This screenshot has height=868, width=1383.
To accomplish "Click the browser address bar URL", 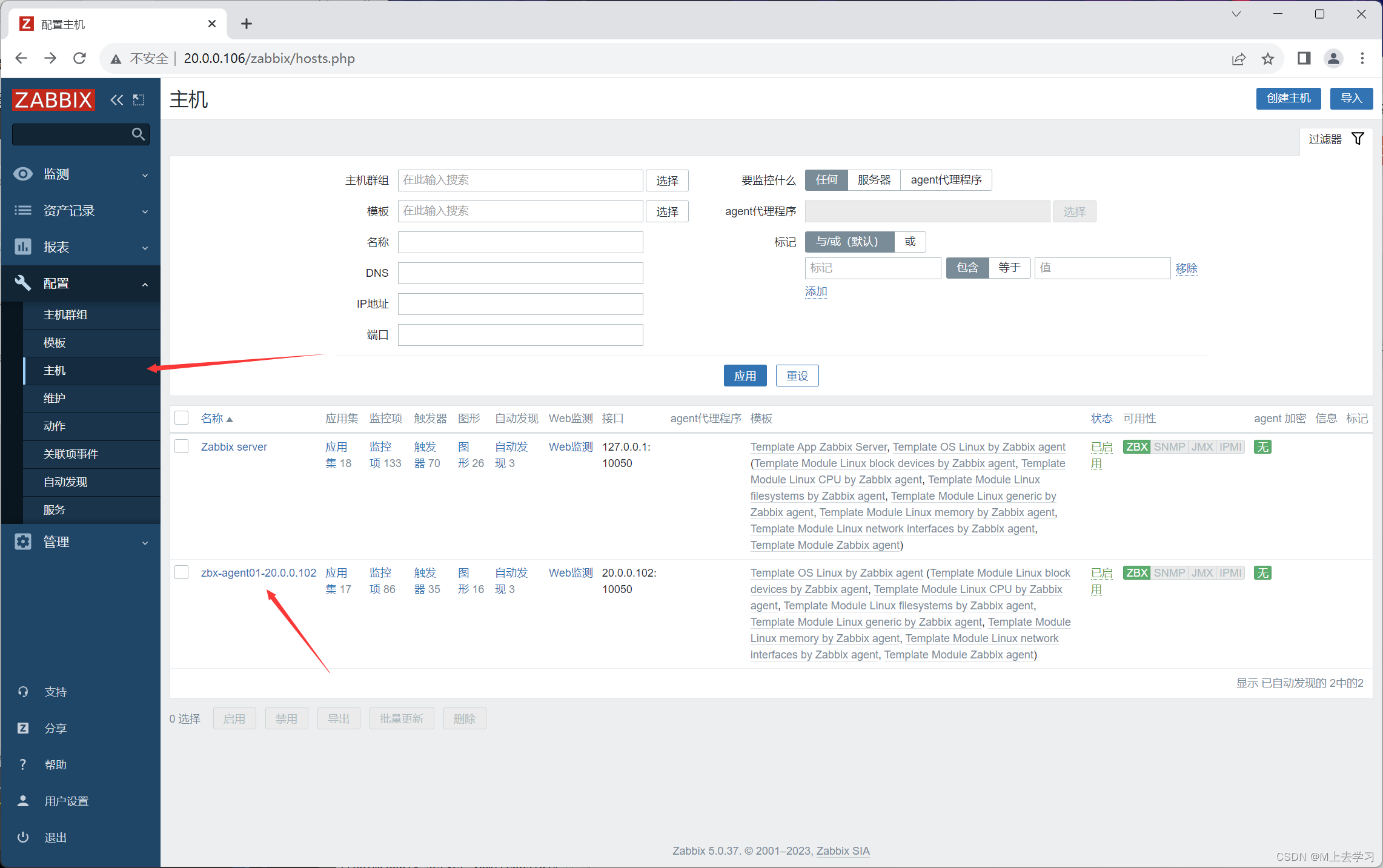I will tap(269, 59).
